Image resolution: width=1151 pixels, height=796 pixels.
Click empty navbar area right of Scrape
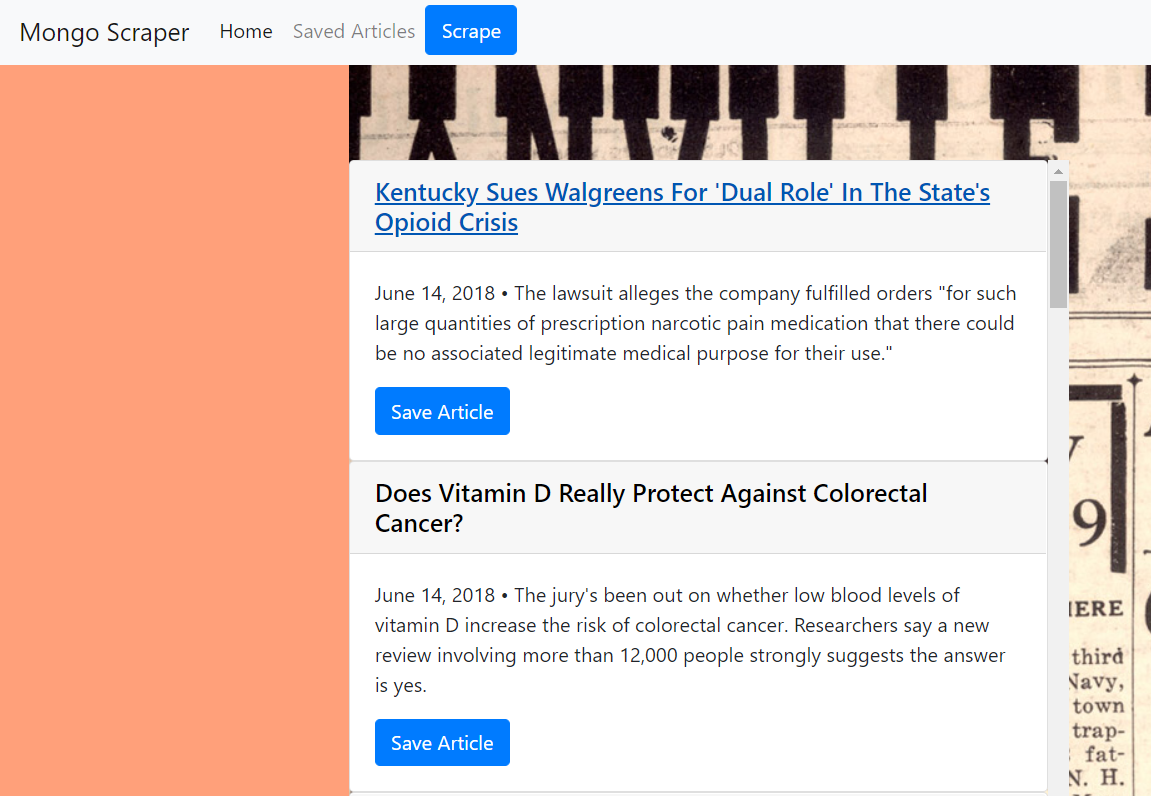pos(833,32)
